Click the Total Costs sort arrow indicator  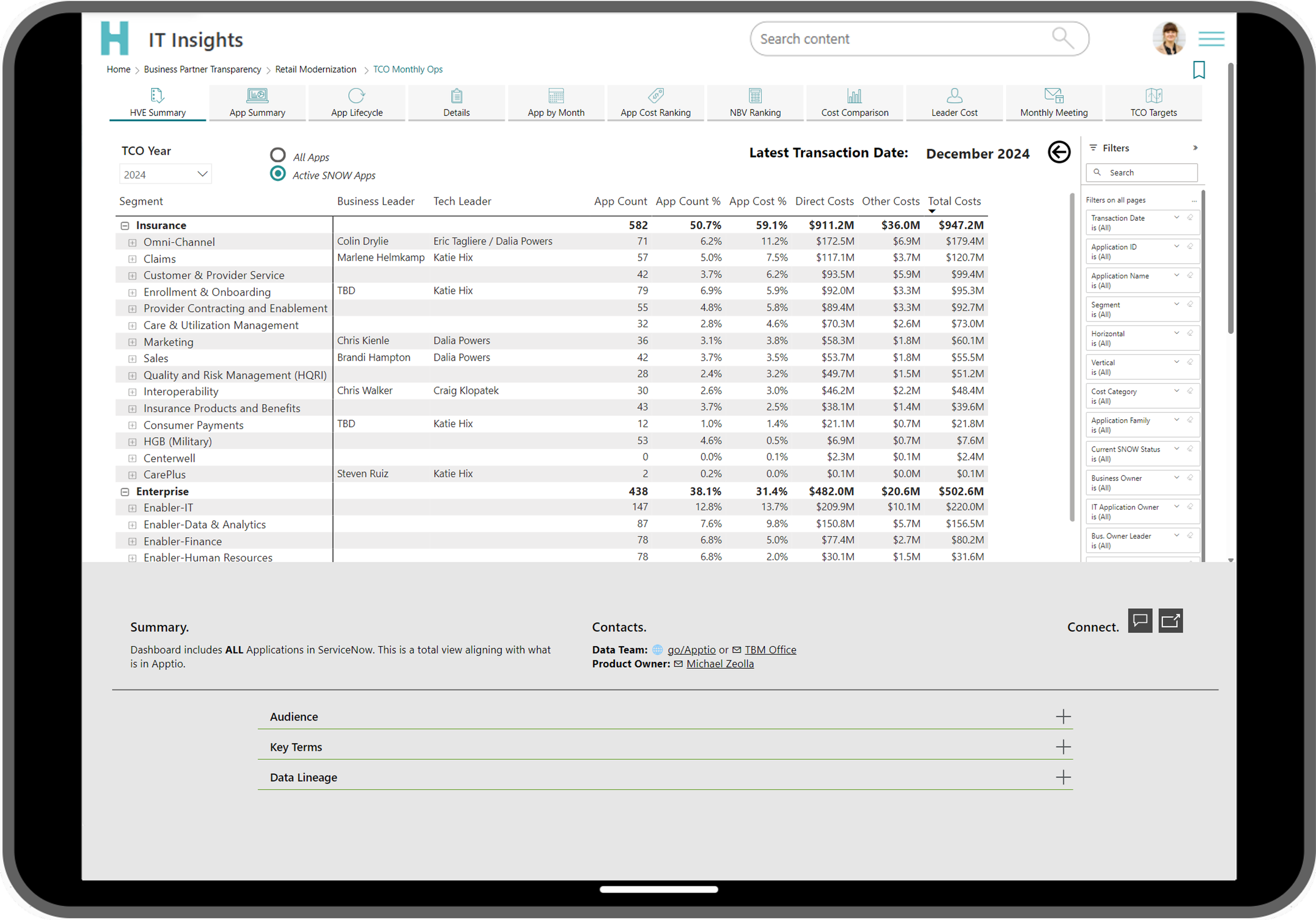(932, 212)
